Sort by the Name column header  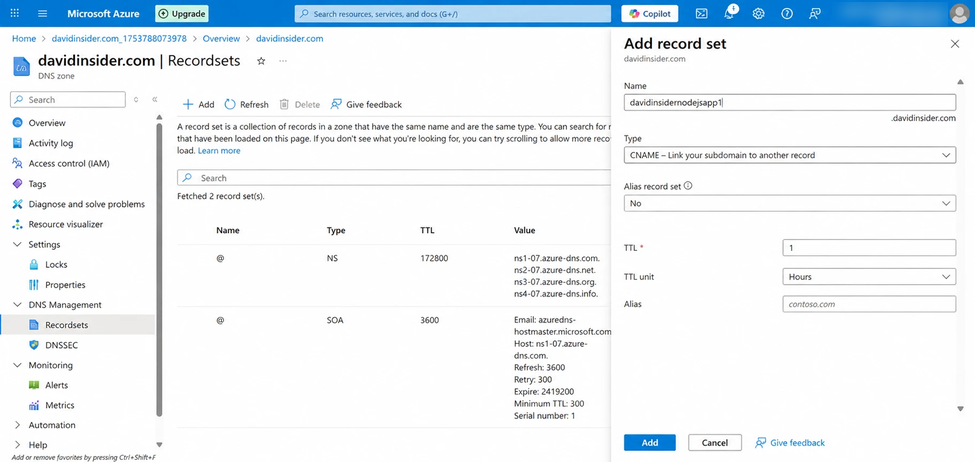coord(228,230)
